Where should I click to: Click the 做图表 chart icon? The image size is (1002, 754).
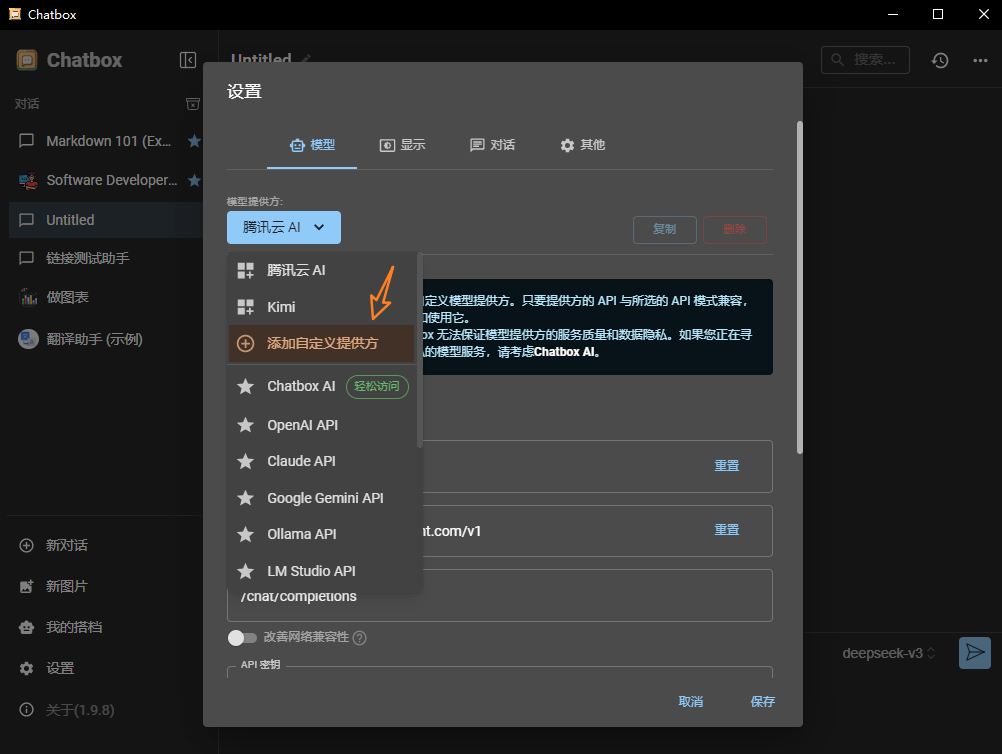coord(28,297)
